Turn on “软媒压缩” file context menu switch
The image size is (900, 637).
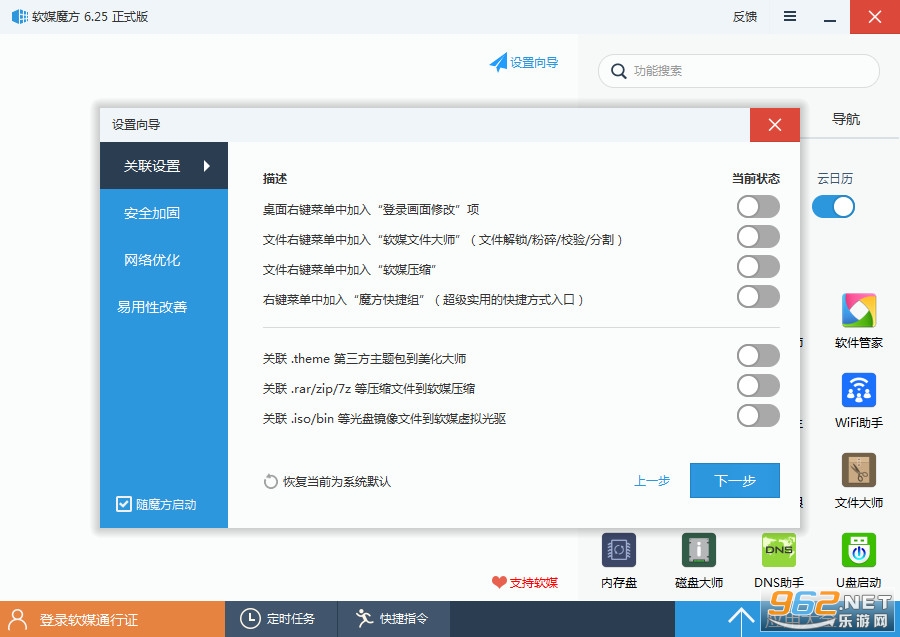pyautogui.click(x=758, y=267)
